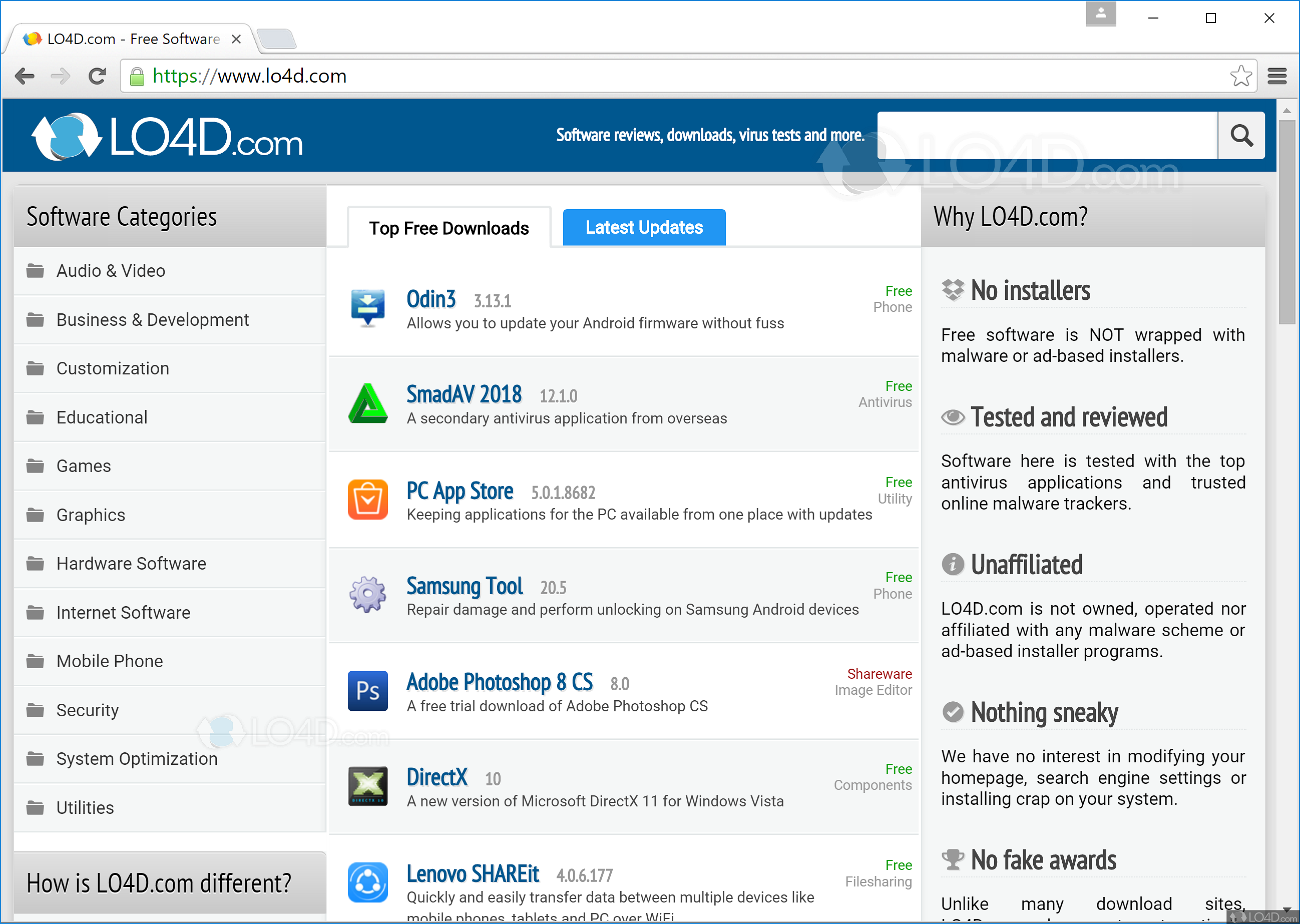The width and height of the screenshot is (1300, 924).
Task: Bookmark this page with the star icon
Action: click(x=1240, y=76)
